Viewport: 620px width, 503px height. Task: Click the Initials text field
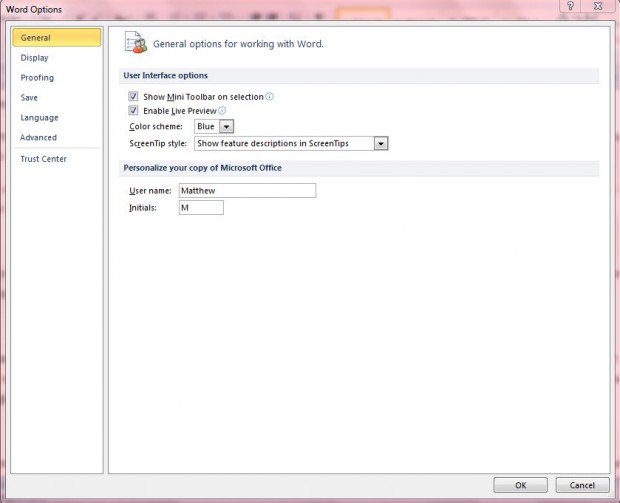pyautogui.click(x=201, y=208)
